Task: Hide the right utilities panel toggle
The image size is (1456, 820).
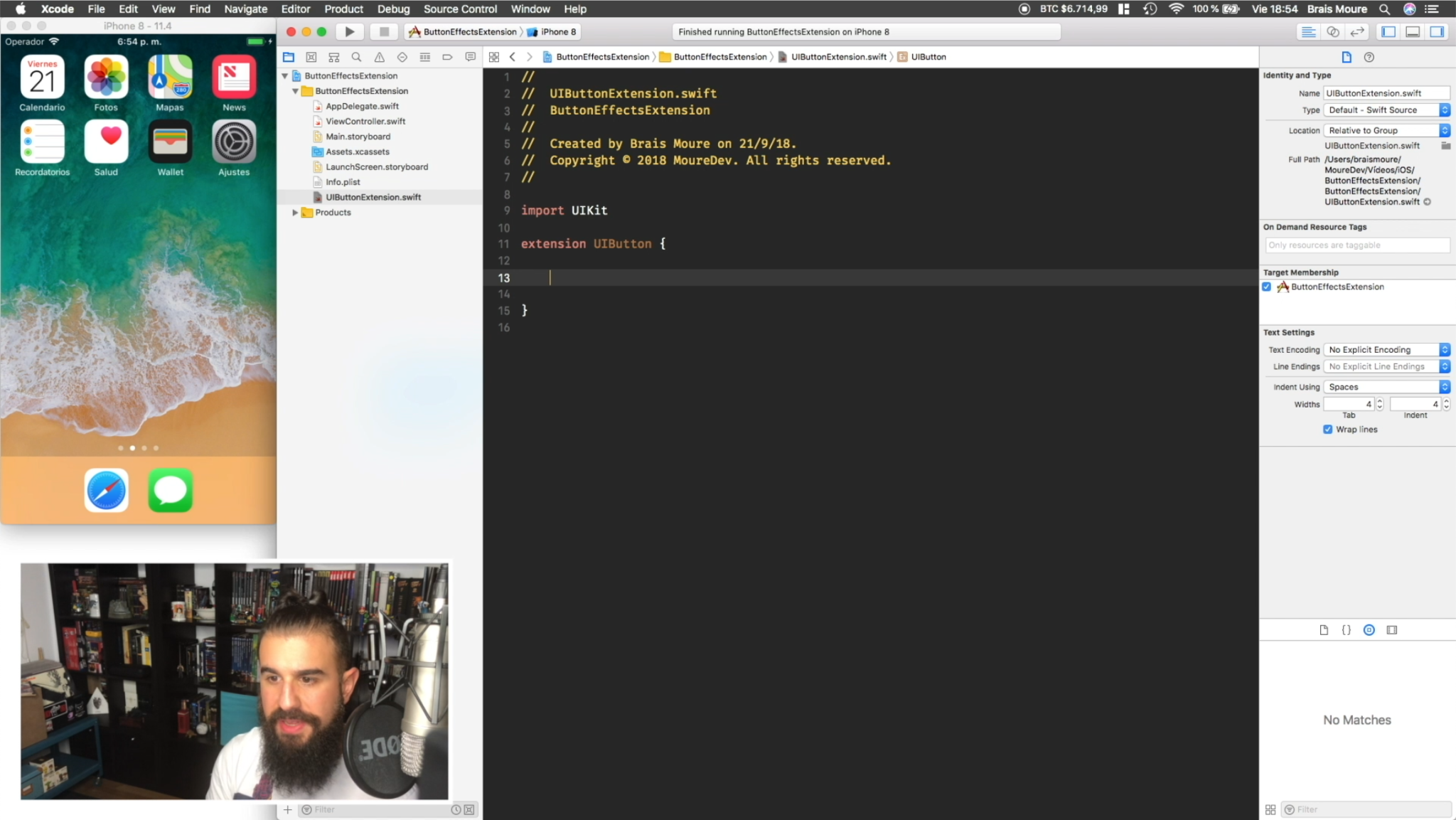Action: (x=1437, y=31)
